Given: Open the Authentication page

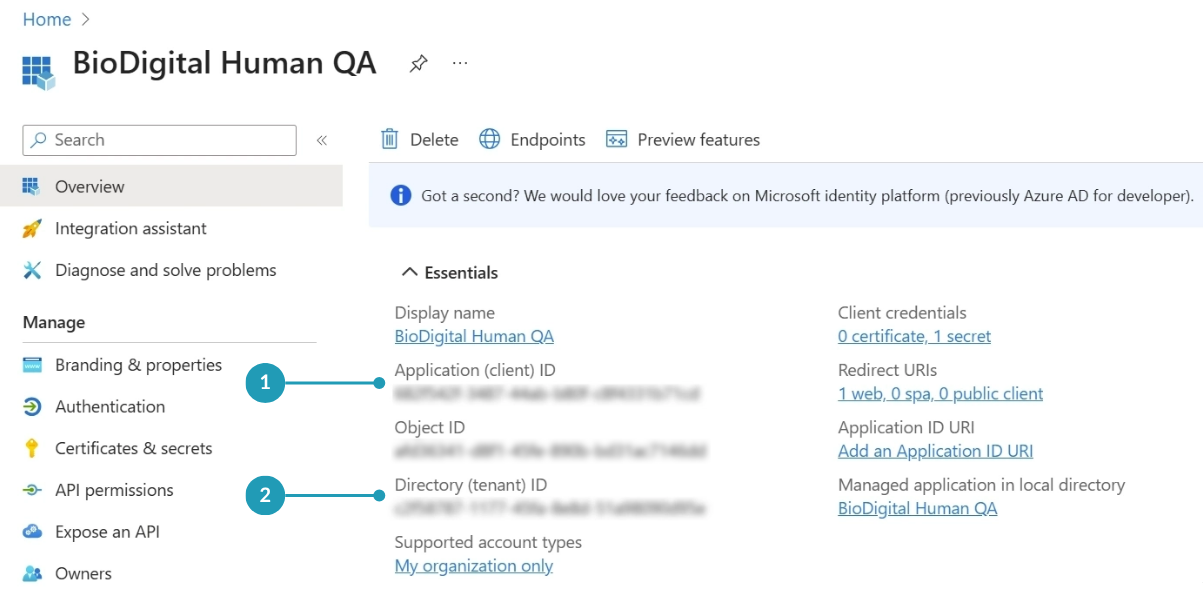Looking at the screenshot, I should 110,406.
